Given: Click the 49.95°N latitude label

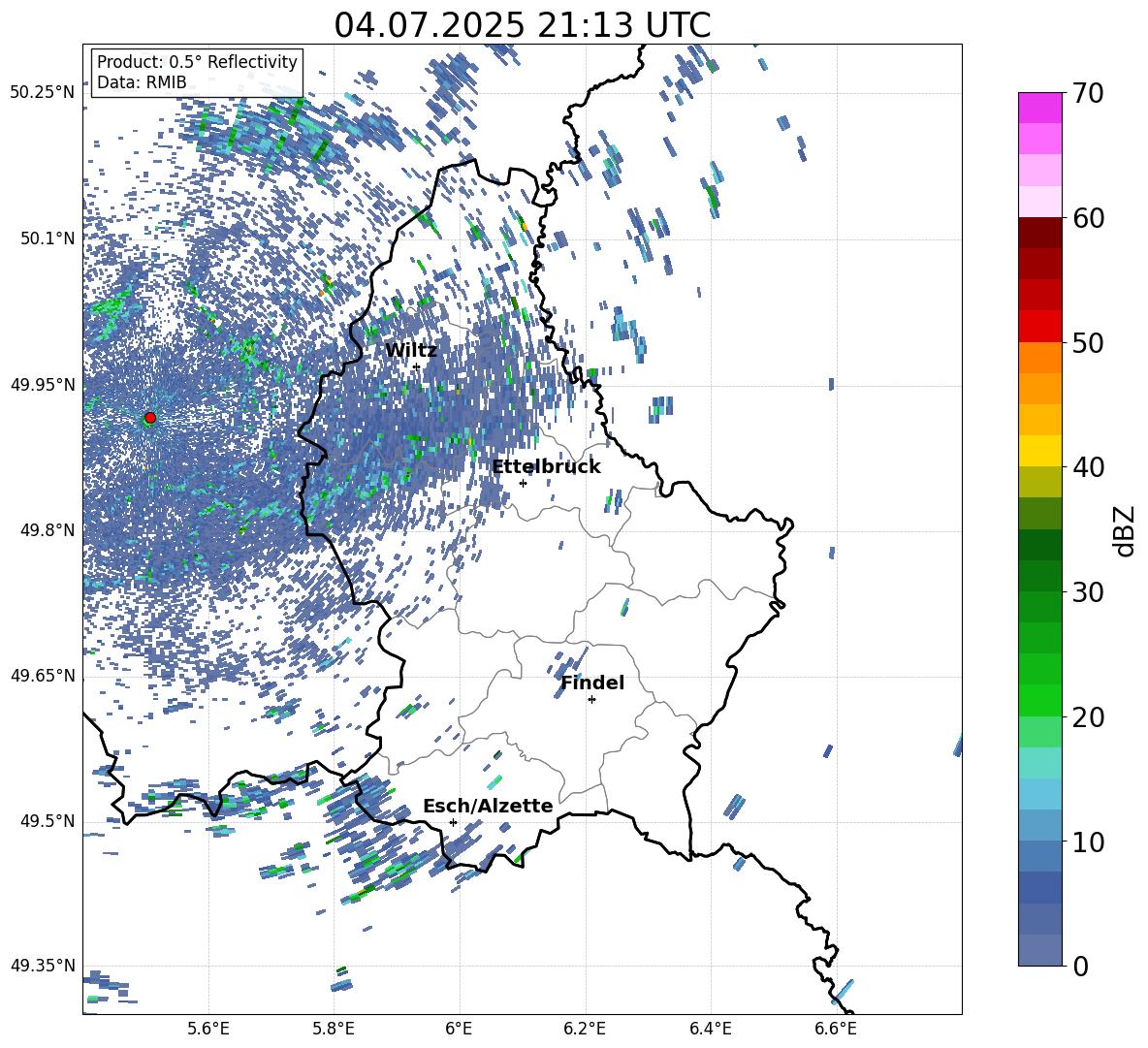Looking at the screenshot, I should pos(43,384).
